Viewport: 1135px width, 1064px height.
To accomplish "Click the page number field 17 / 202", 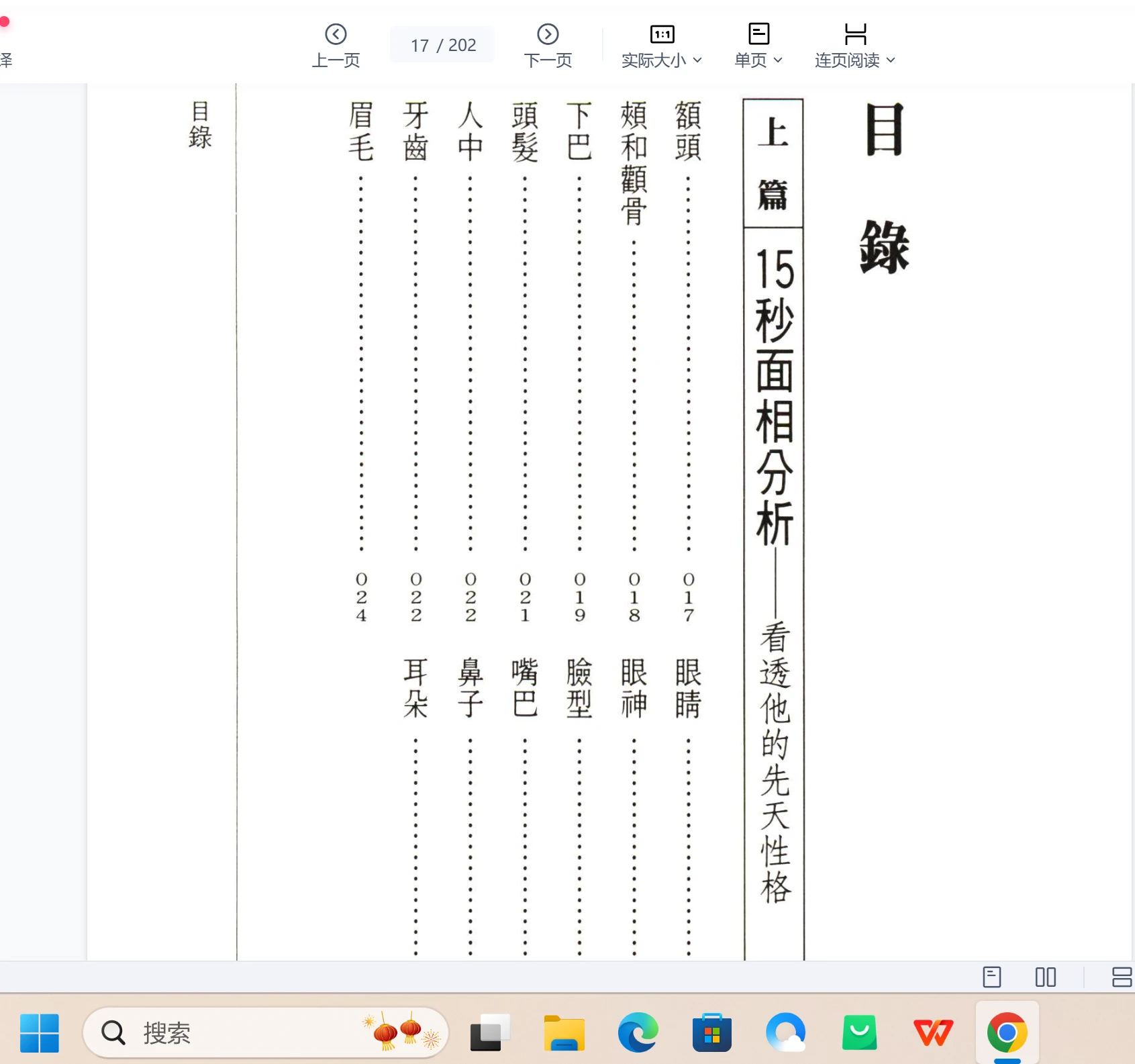I will click(x=443, y=45).
